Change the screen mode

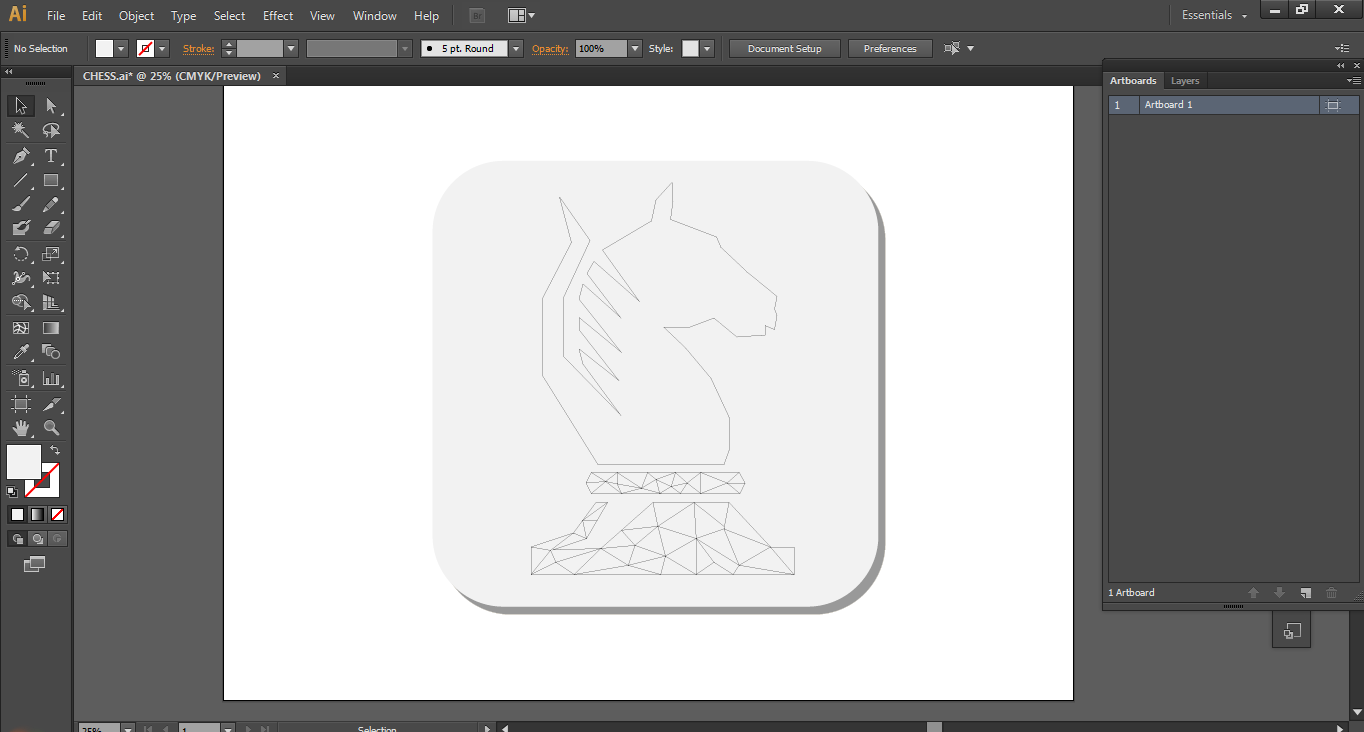pos(35,564)
